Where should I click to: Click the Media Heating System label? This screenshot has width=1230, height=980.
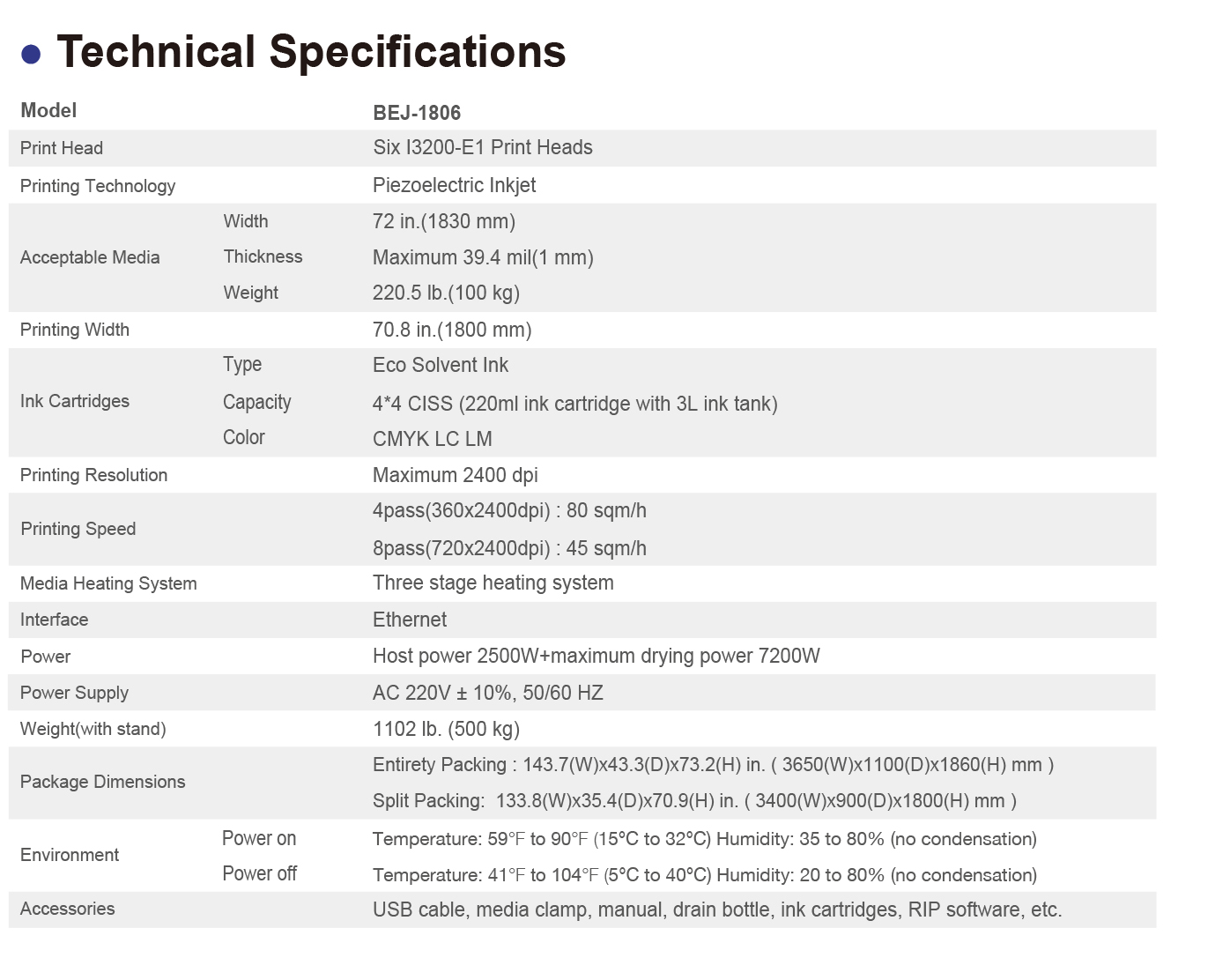[108, 583]
